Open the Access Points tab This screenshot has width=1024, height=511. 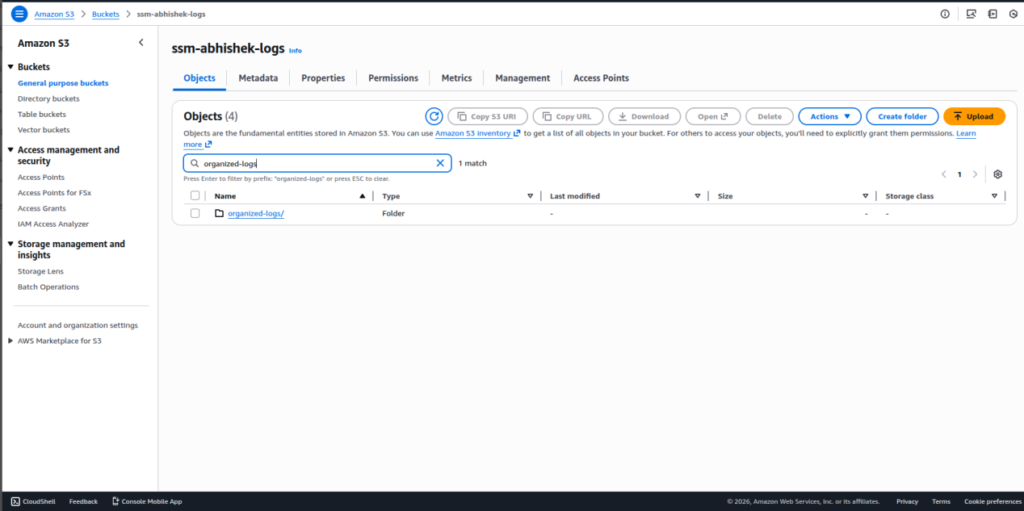pos(601,78)
